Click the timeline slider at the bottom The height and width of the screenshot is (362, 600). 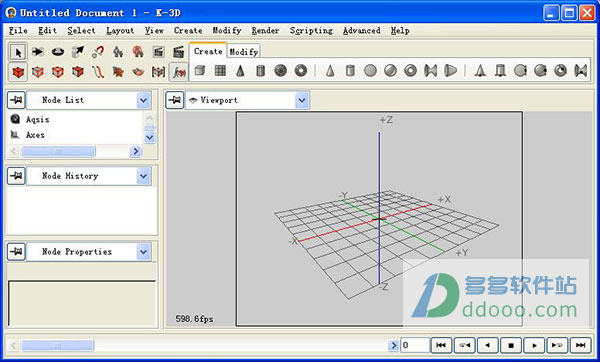click(x=57, y=346)
